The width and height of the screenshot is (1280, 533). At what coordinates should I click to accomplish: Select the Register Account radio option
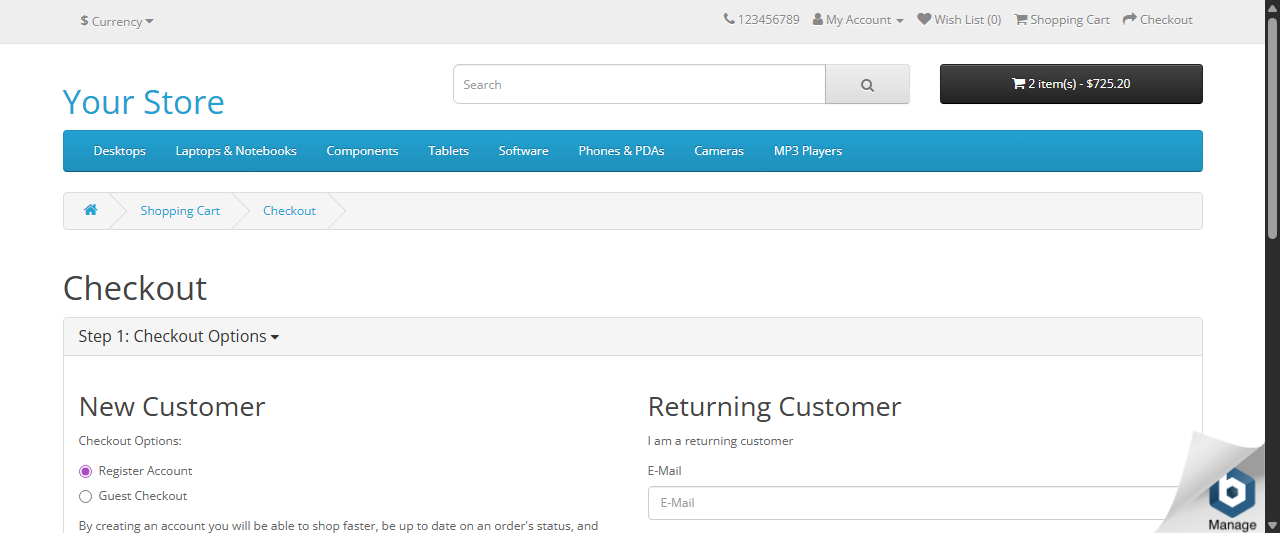(86, 471)
